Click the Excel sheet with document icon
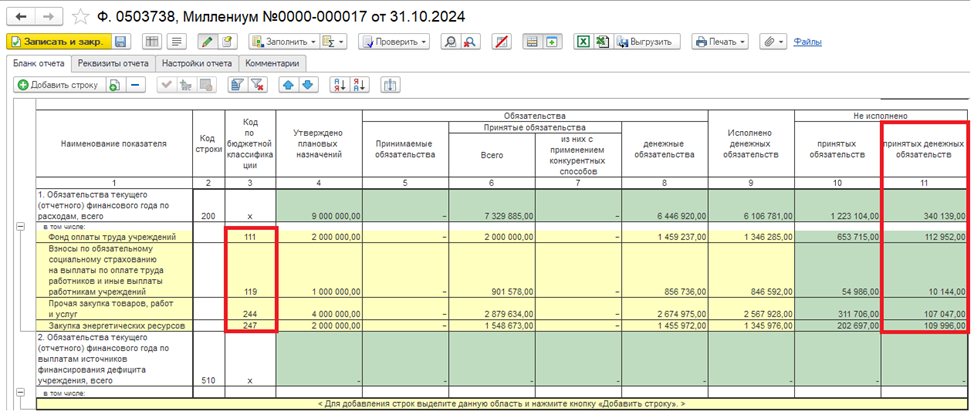 pos(602,42)
